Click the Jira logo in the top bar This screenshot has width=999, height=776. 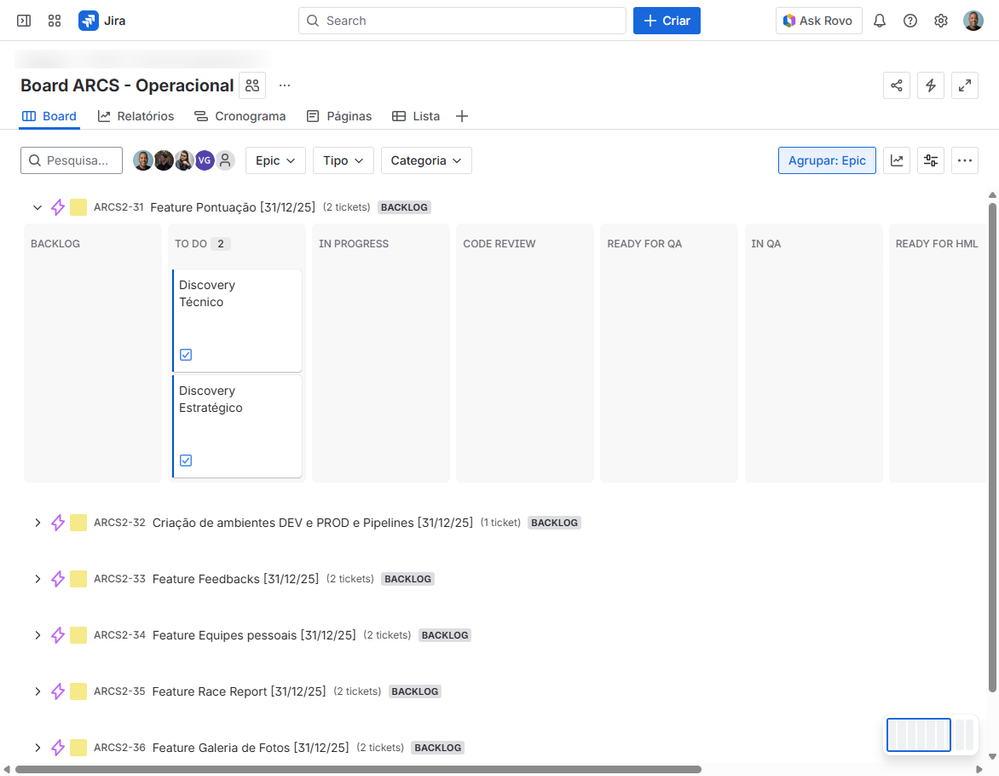coord(101,20)
